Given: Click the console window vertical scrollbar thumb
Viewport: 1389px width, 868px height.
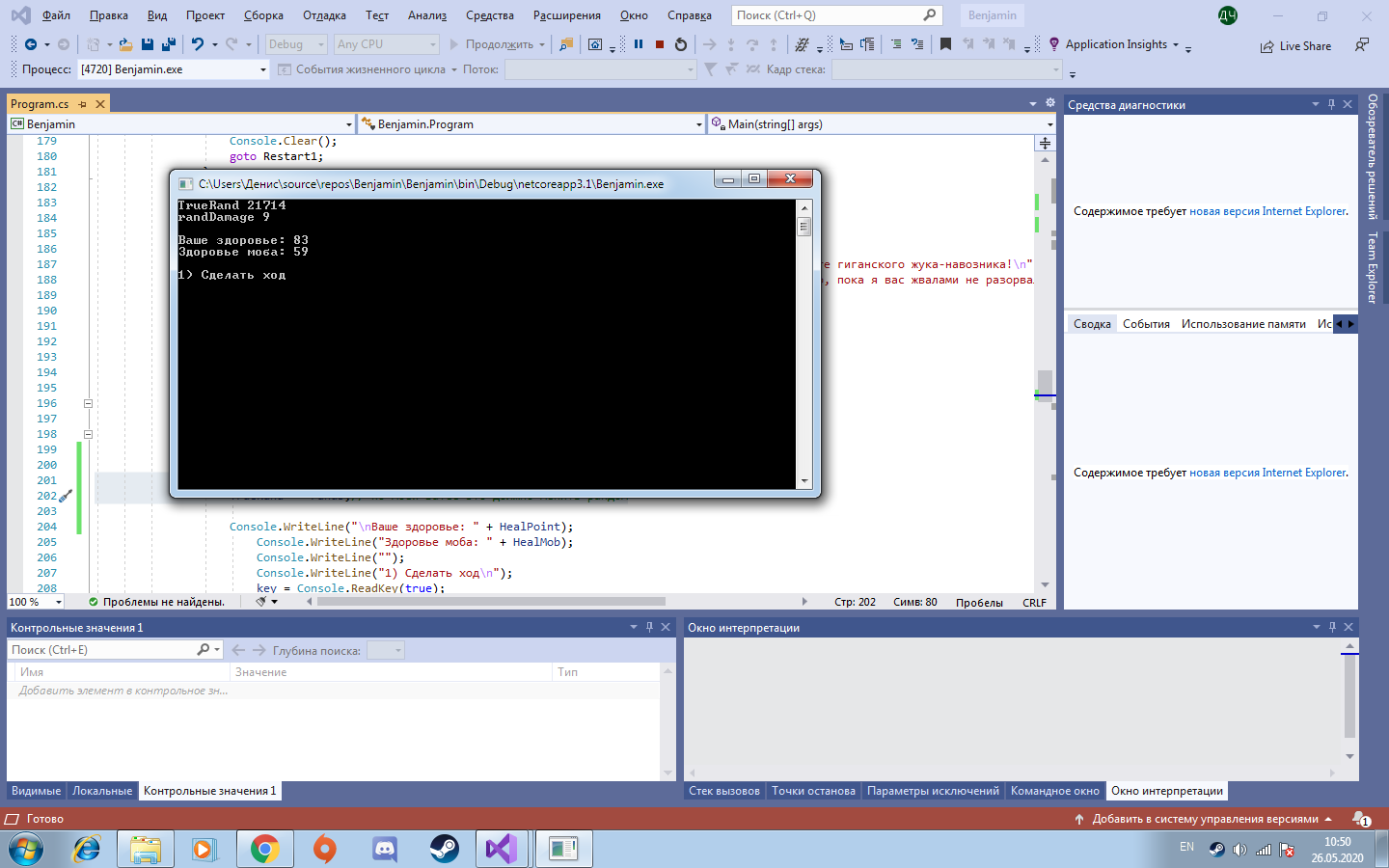Looking at the screenshot, I should point(803,227).
